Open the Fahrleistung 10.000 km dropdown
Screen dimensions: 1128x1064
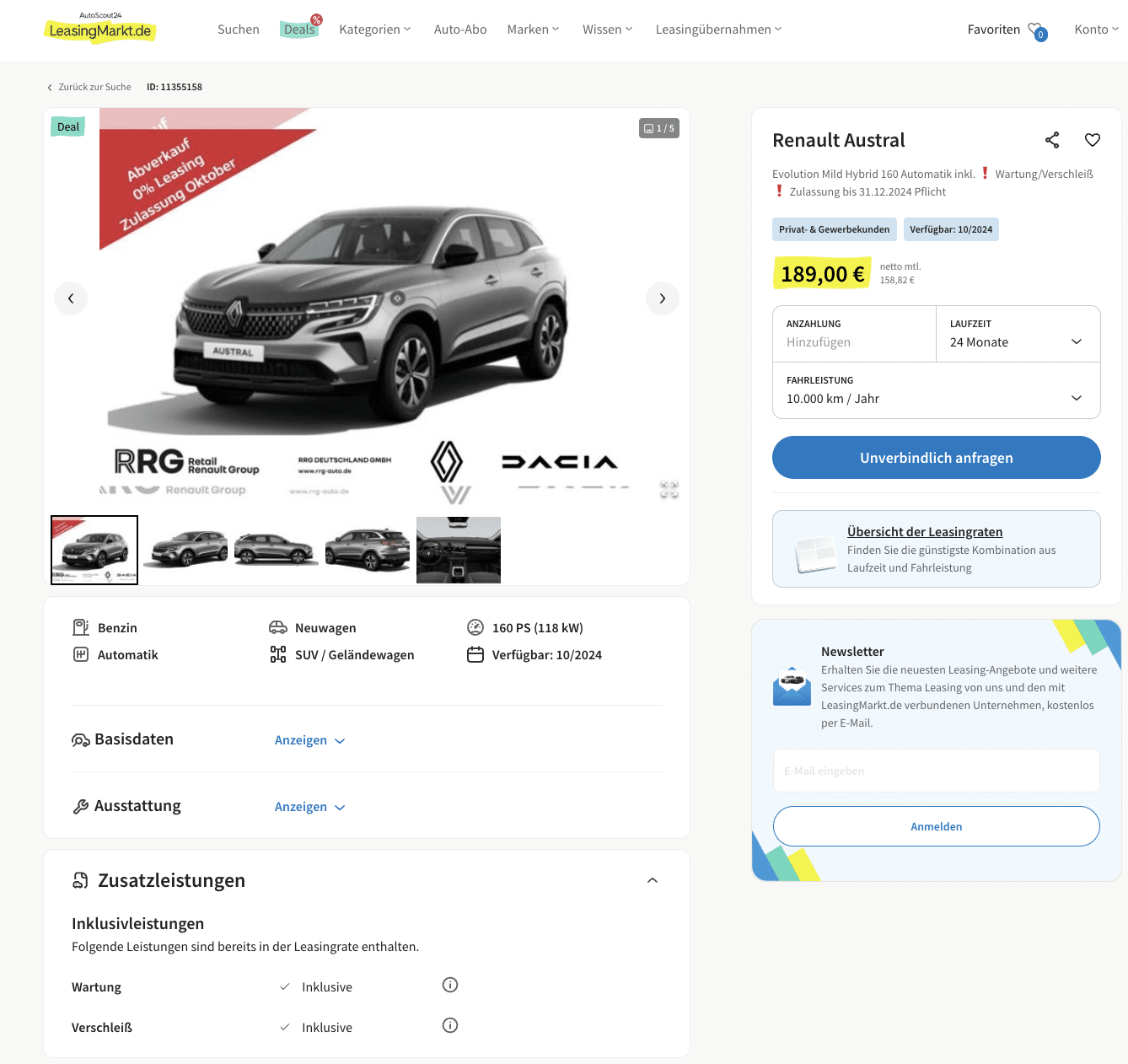click(x=936, y=390)
